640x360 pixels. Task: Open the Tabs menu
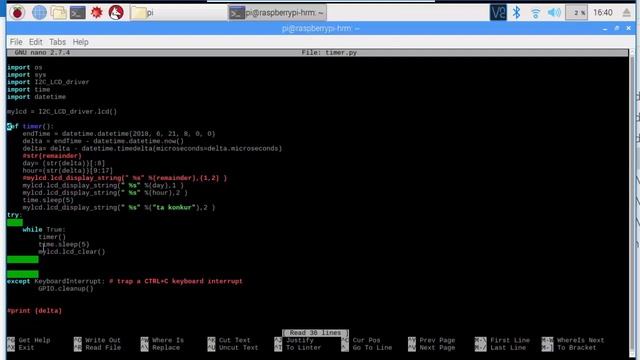click(58, 42)
